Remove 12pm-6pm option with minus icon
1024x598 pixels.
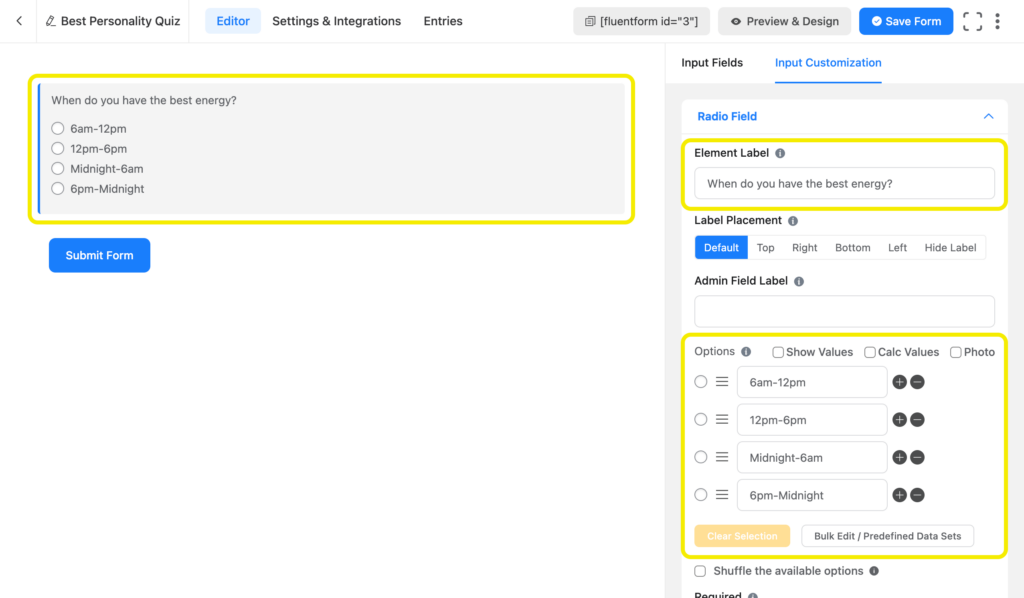tap(917, 420)
